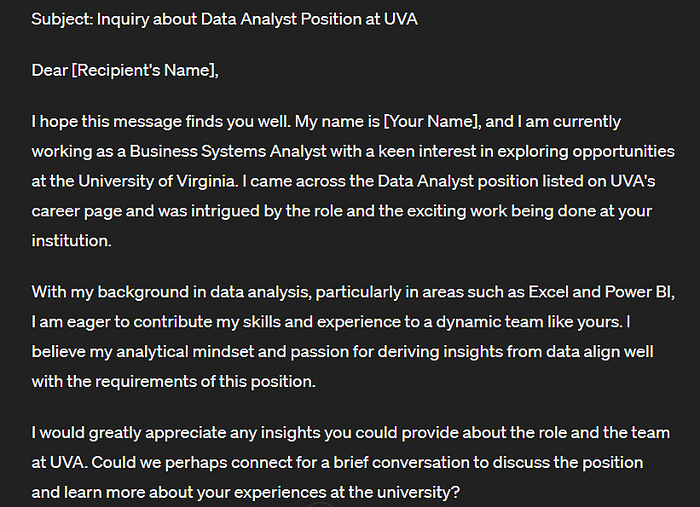Click the words "Power BI"
Image resolution: width=700 pixels, height=507 pixels.
(x=638, y=292)
